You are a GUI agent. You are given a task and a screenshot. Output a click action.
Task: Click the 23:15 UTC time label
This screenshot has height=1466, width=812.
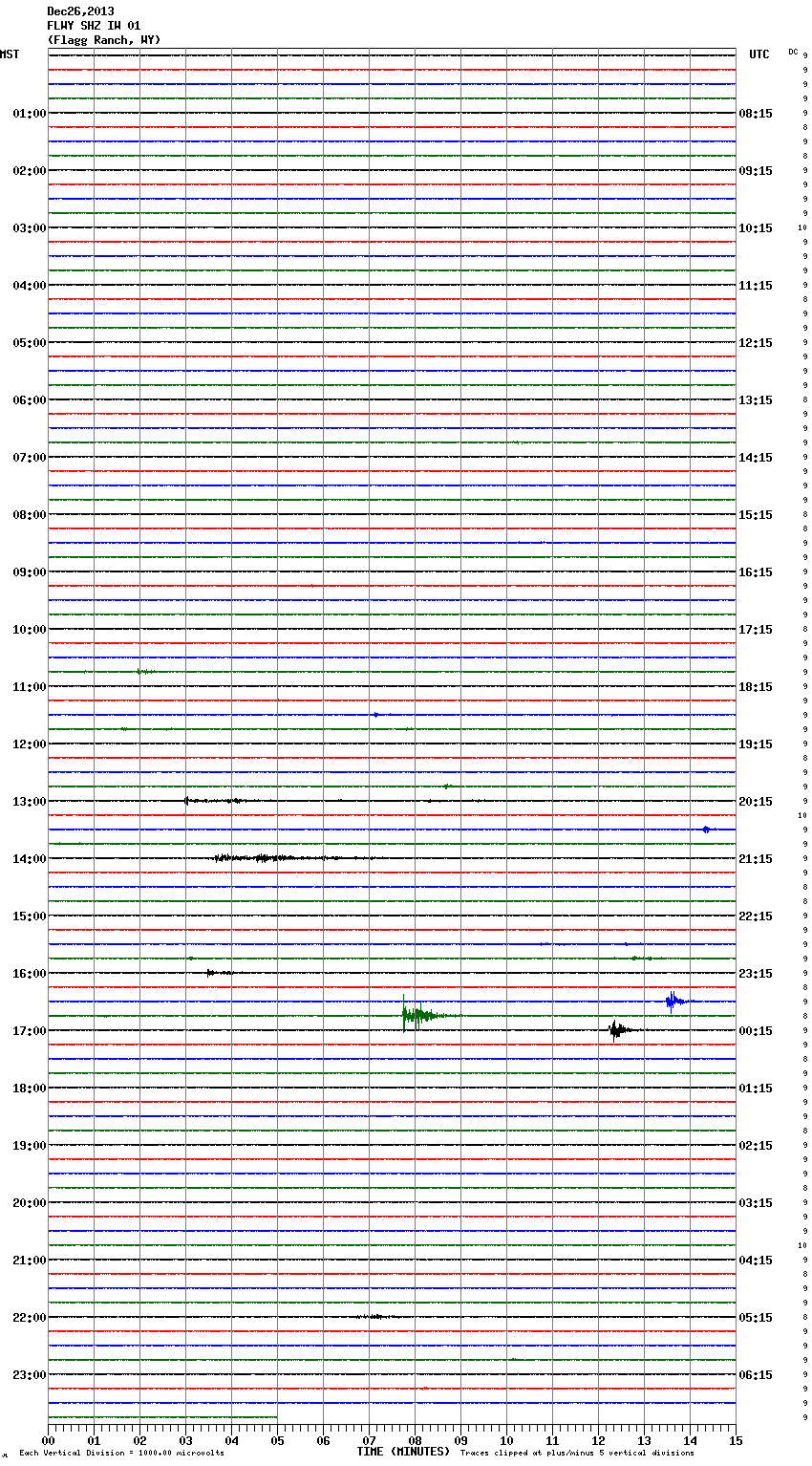(x=756, y=974)
